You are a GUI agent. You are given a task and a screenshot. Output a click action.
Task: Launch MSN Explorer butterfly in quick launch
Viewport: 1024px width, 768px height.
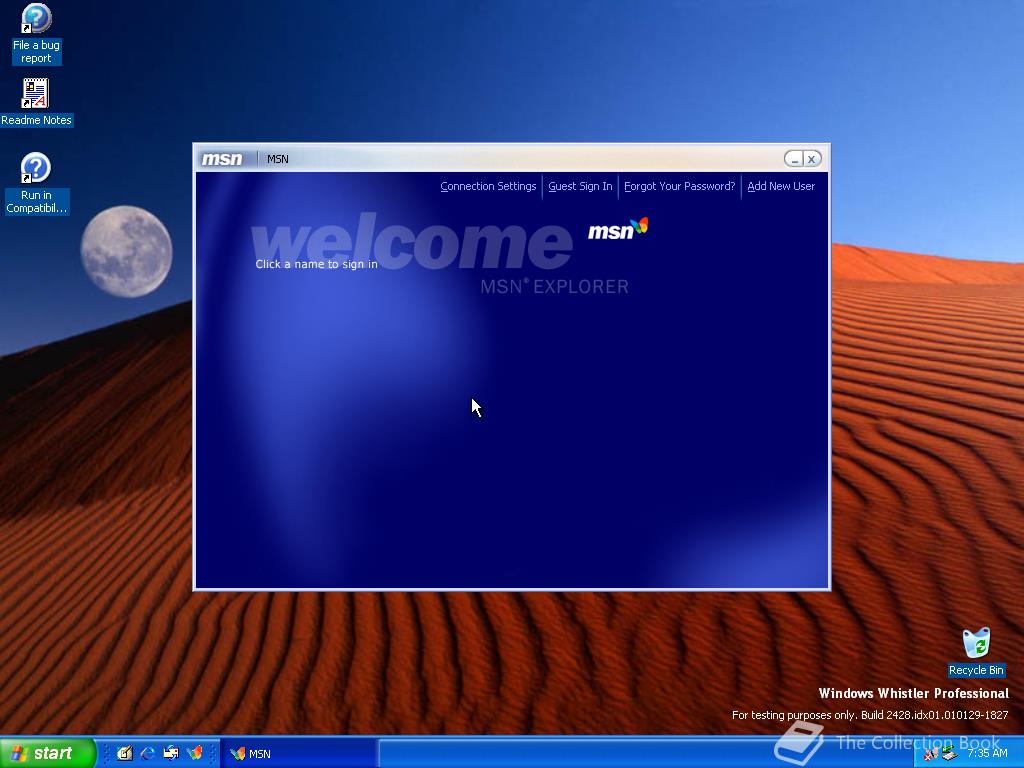[195, 753]
